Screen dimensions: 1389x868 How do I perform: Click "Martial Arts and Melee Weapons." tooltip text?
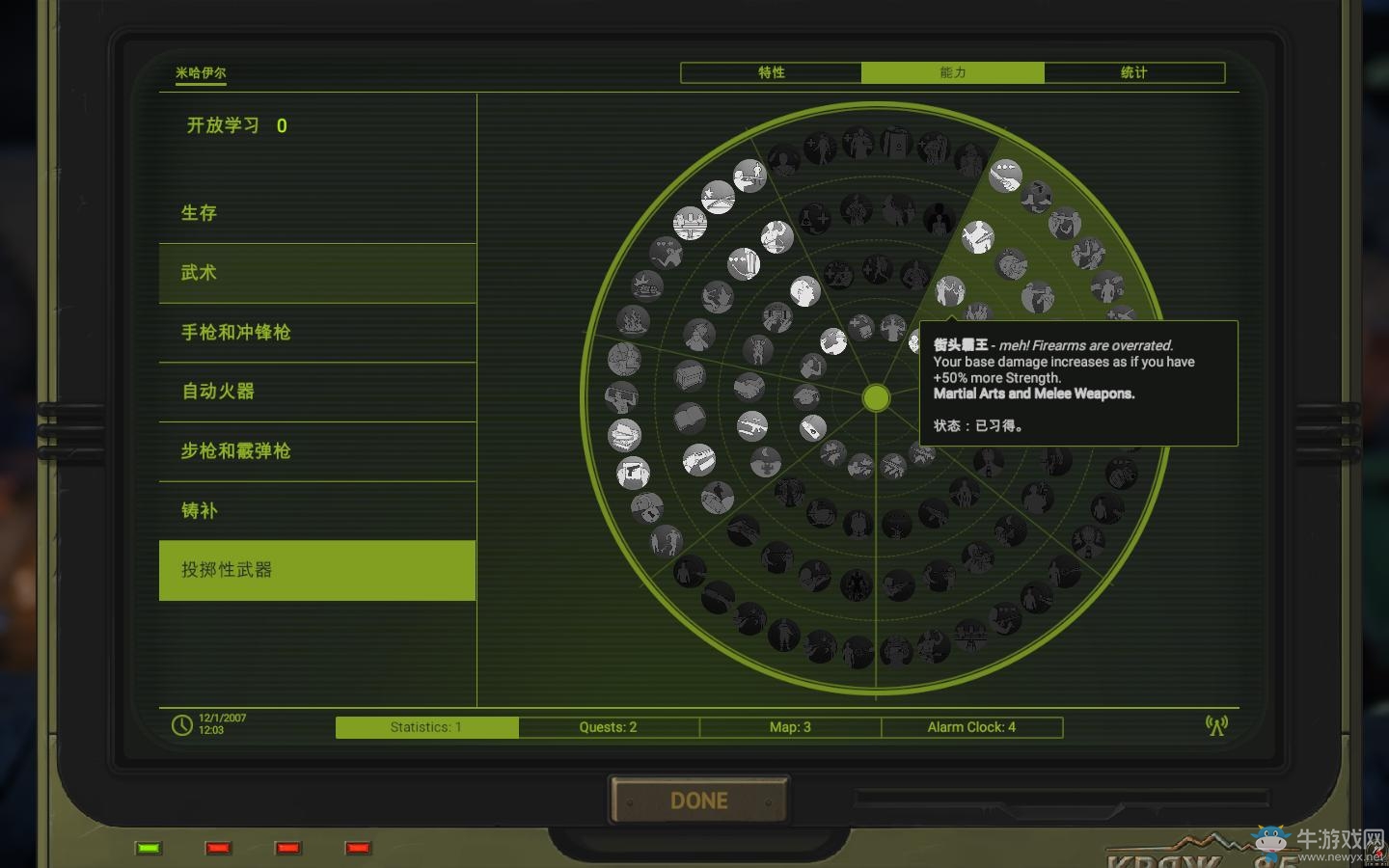(x=1034, y=393)
